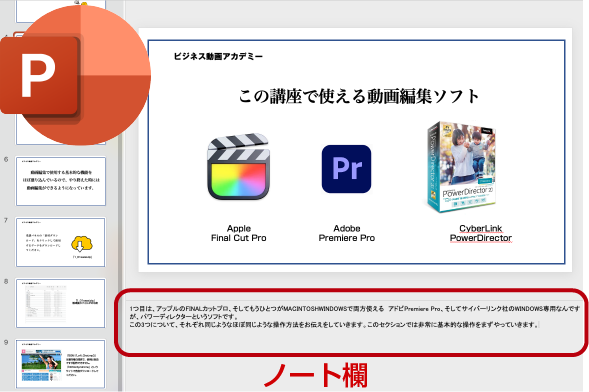This screenshot has height=392, width=589.
Task: Click the cloud download icon on slide 7 thumbnail
Action: click(82, 244)
